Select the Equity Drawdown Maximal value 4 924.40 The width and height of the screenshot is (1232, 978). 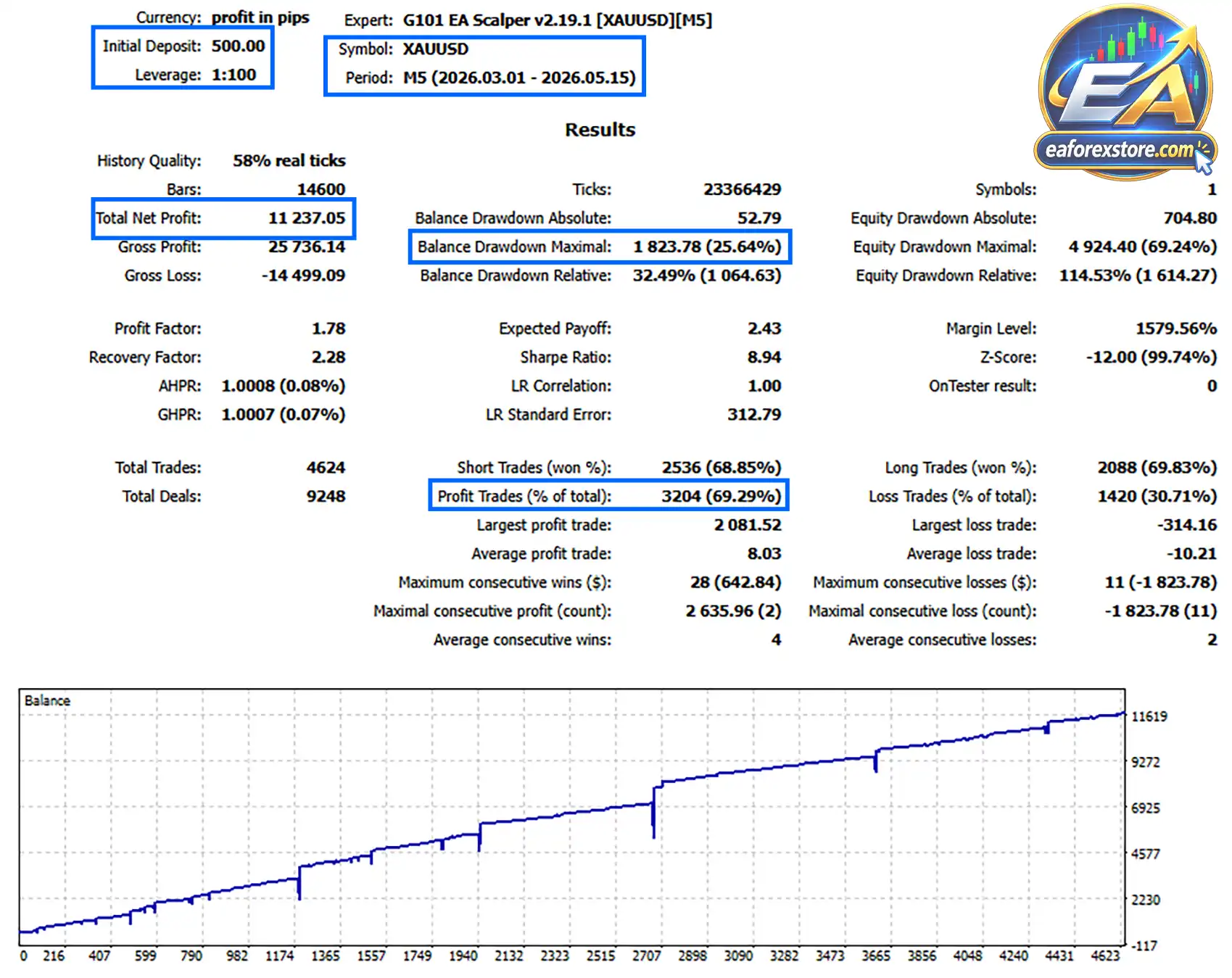(1102, 246)
